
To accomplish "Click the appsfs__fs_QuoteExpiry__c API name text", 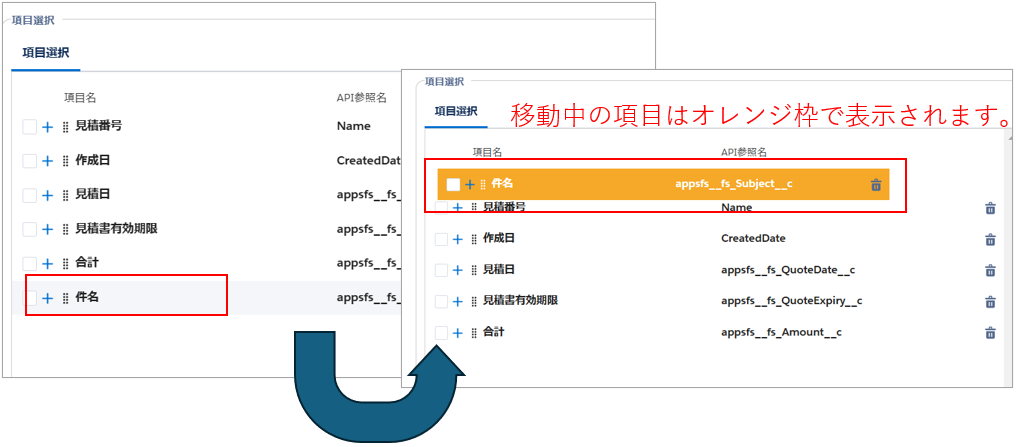I will pyautogui.click(x=791, y=301).
